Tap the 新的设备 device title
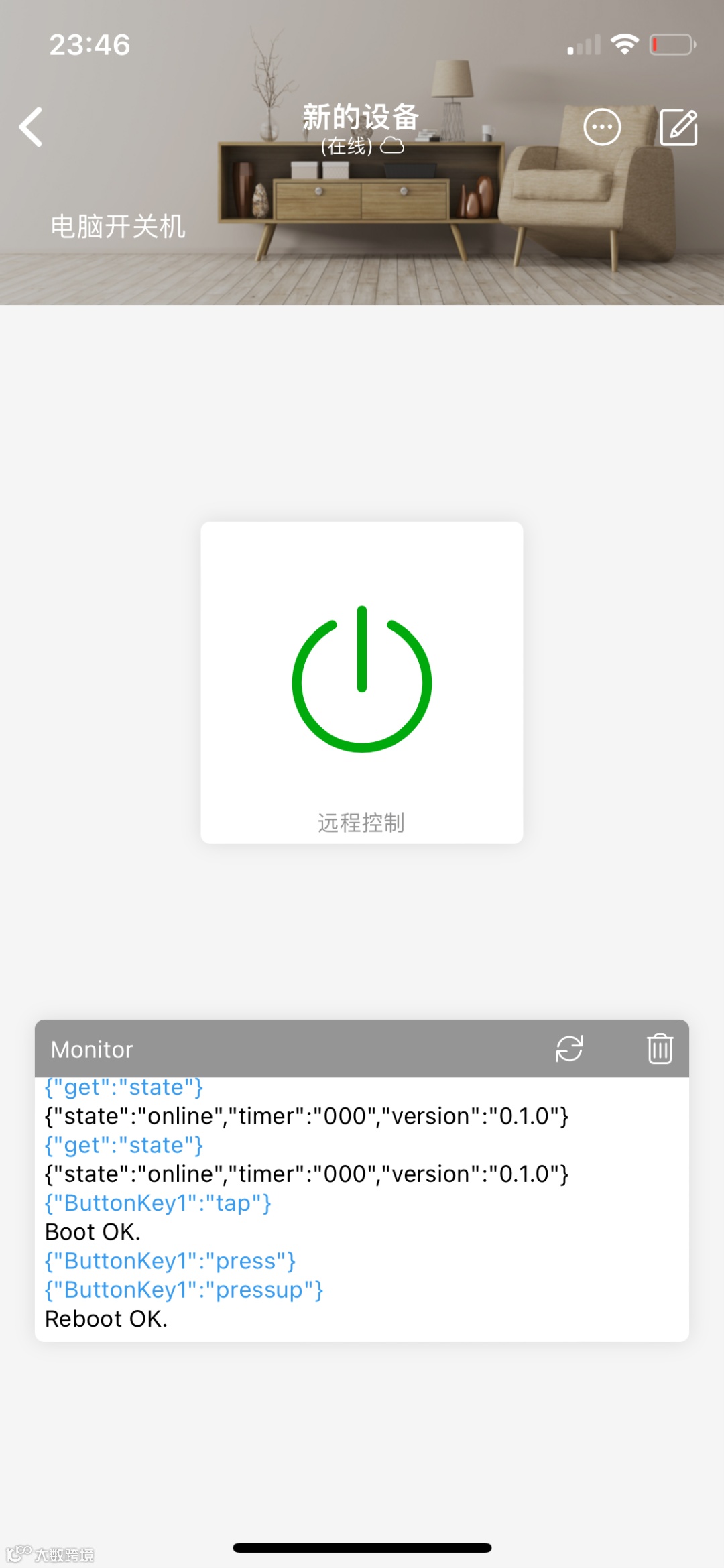 (x=361, y=117)
